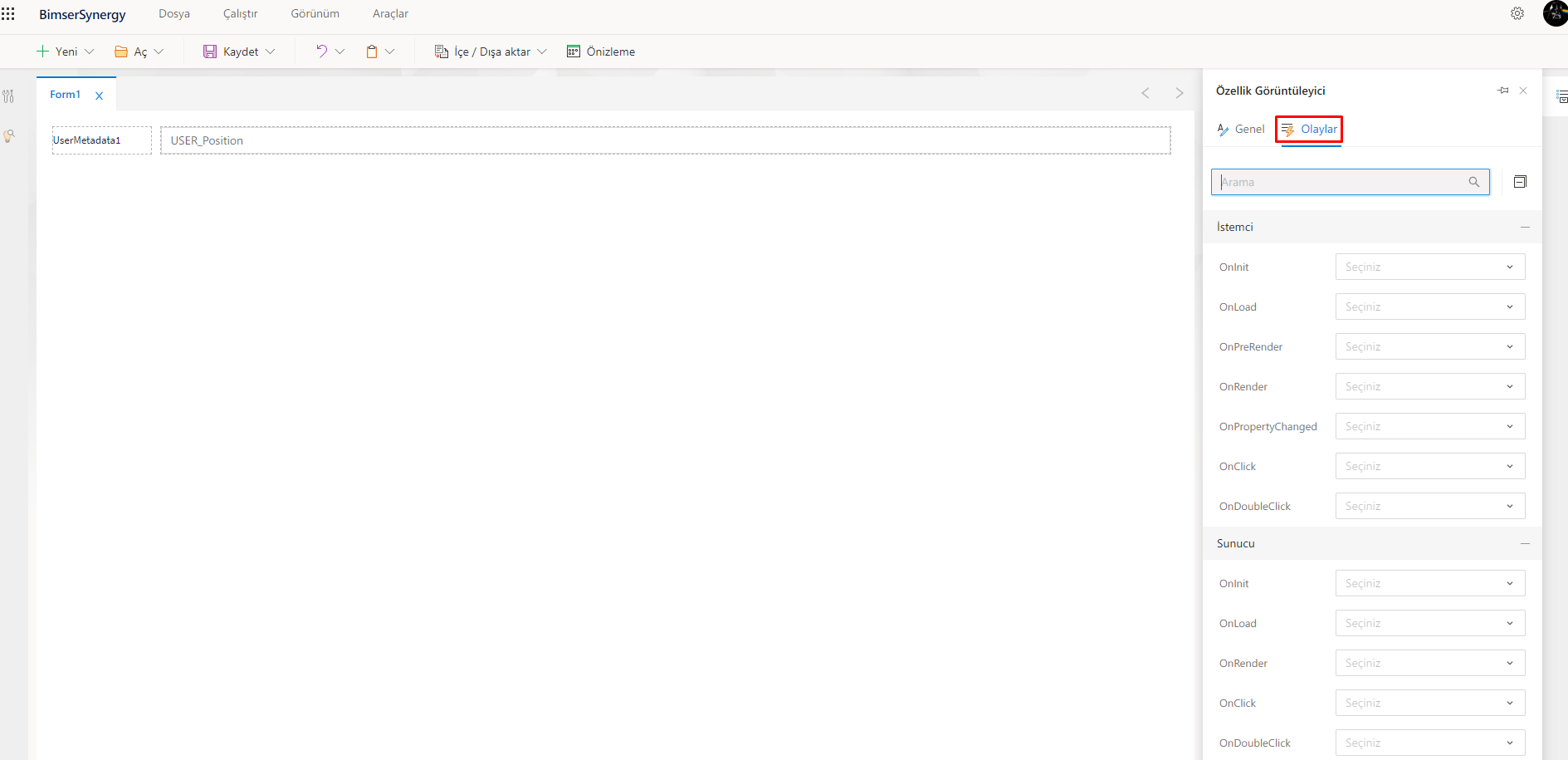Open the Sunucu OnClick dropdown
Viewport: 1568px width, 760px height.
click(1430, 703)
